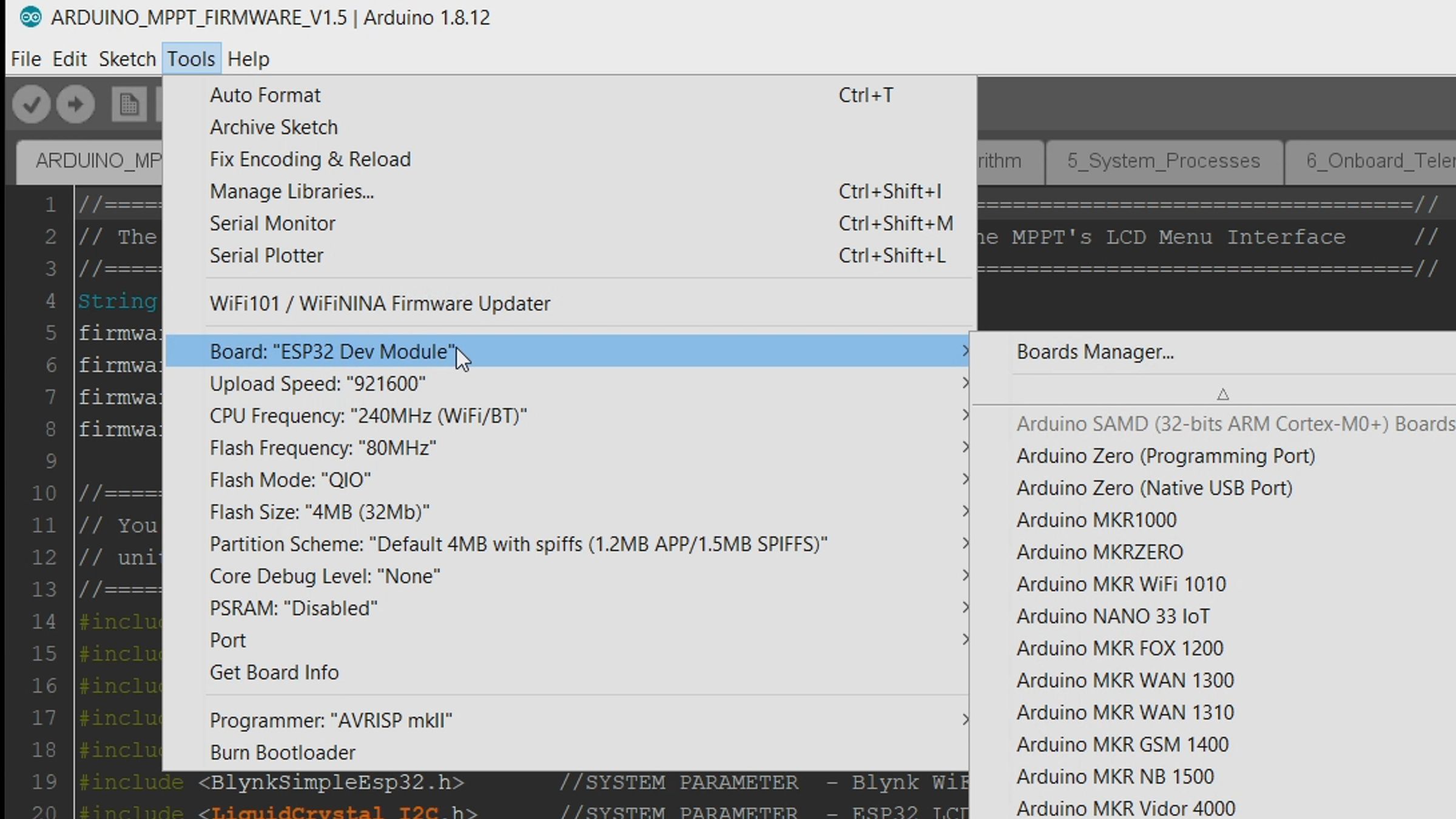The height and width of the screenshot is (819, 1456).
Task: Click the New sketch page icon
Action: [x=129, y=104]
